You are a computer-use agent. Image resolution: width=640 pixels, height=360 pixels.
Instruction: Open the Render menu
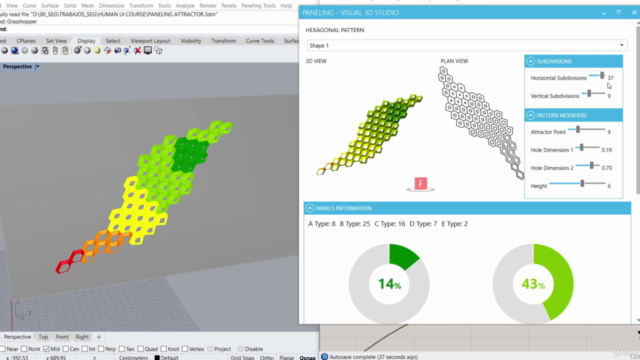click(x=208, y=6)
